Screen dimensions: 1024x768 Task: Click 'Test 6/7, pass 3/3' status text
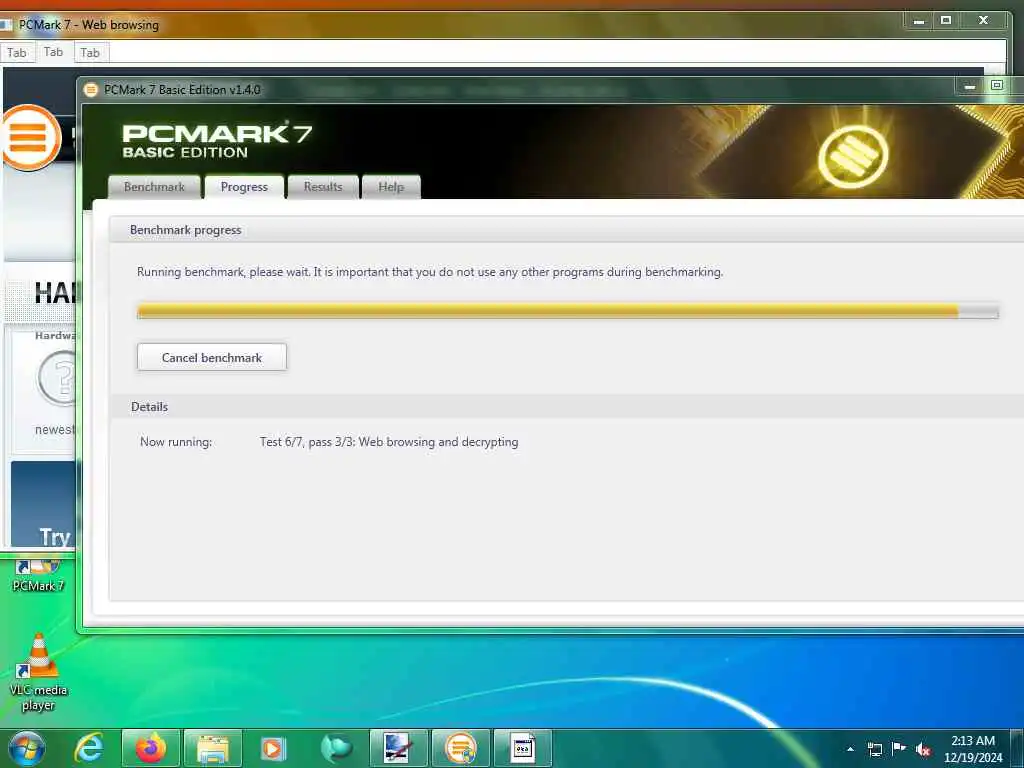[389, 442]
